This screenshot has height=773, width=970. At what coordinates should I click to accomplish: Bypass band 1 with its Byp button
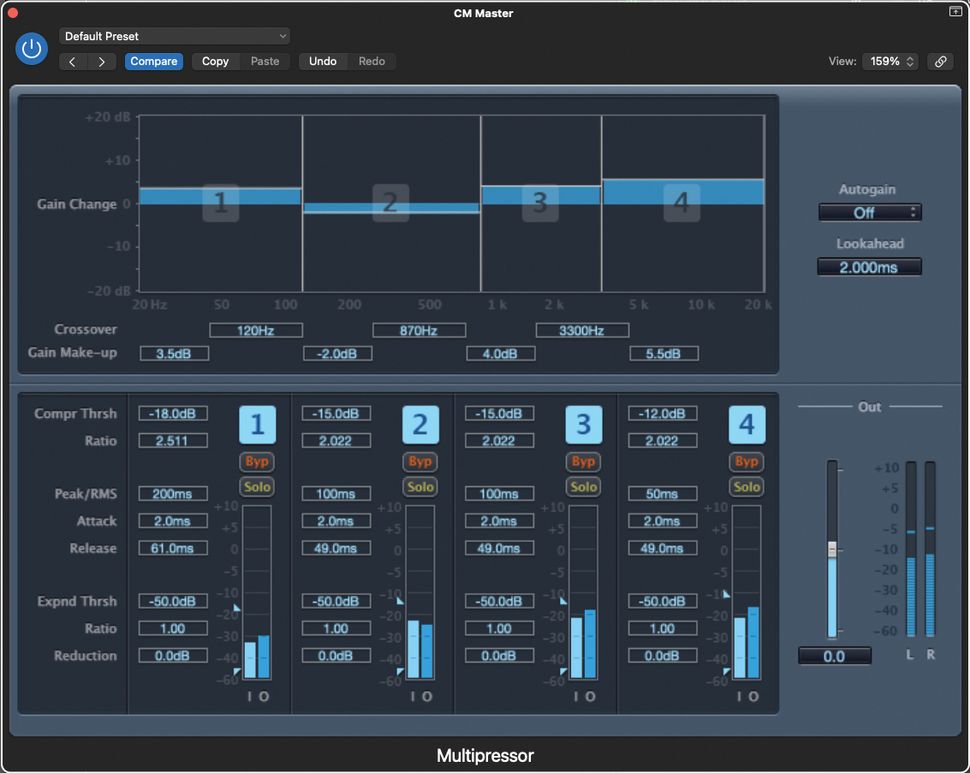click(x=257, y=461)
